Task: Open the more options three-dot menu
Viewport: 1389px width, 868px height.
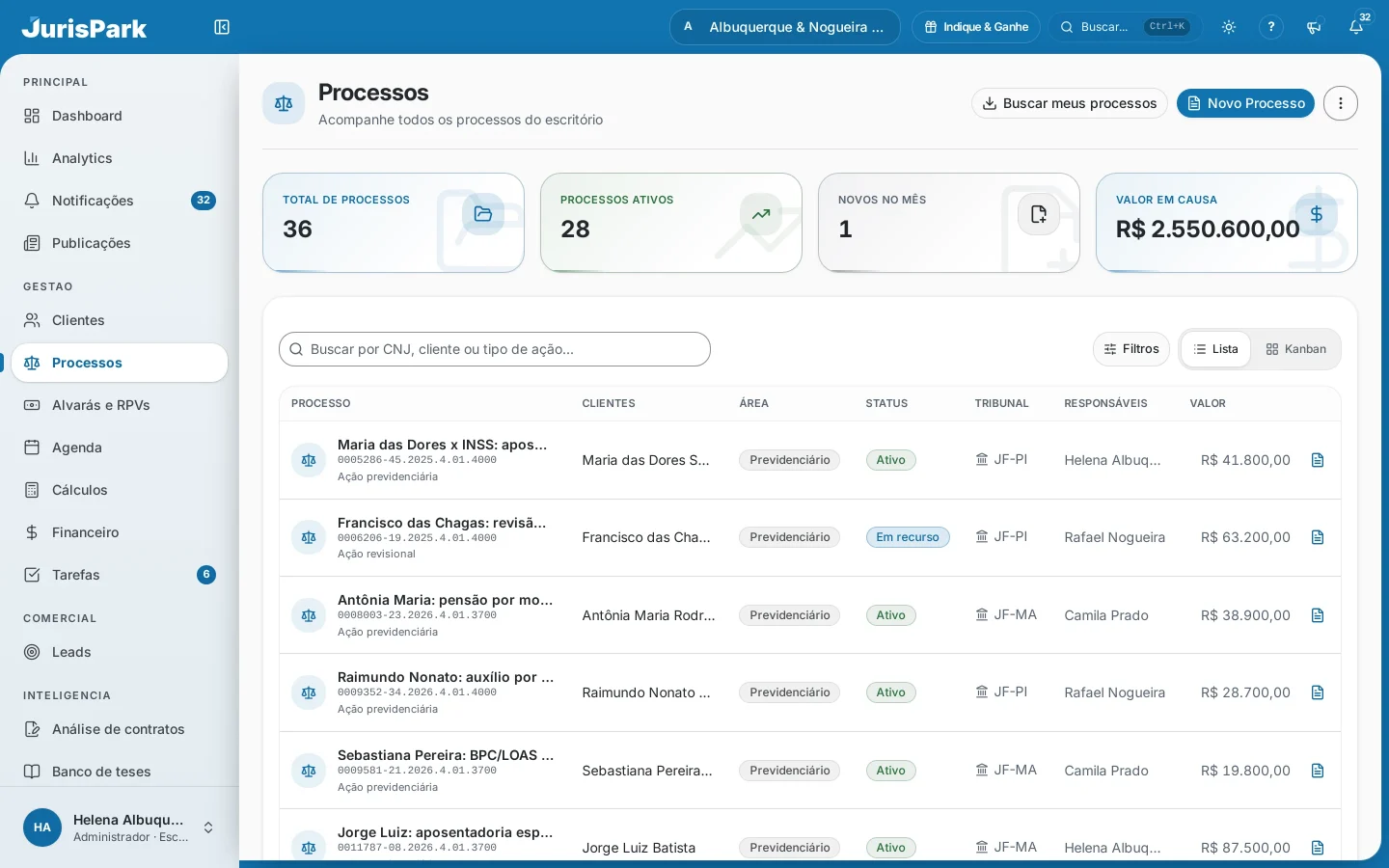Action: tap(1341, 103)
